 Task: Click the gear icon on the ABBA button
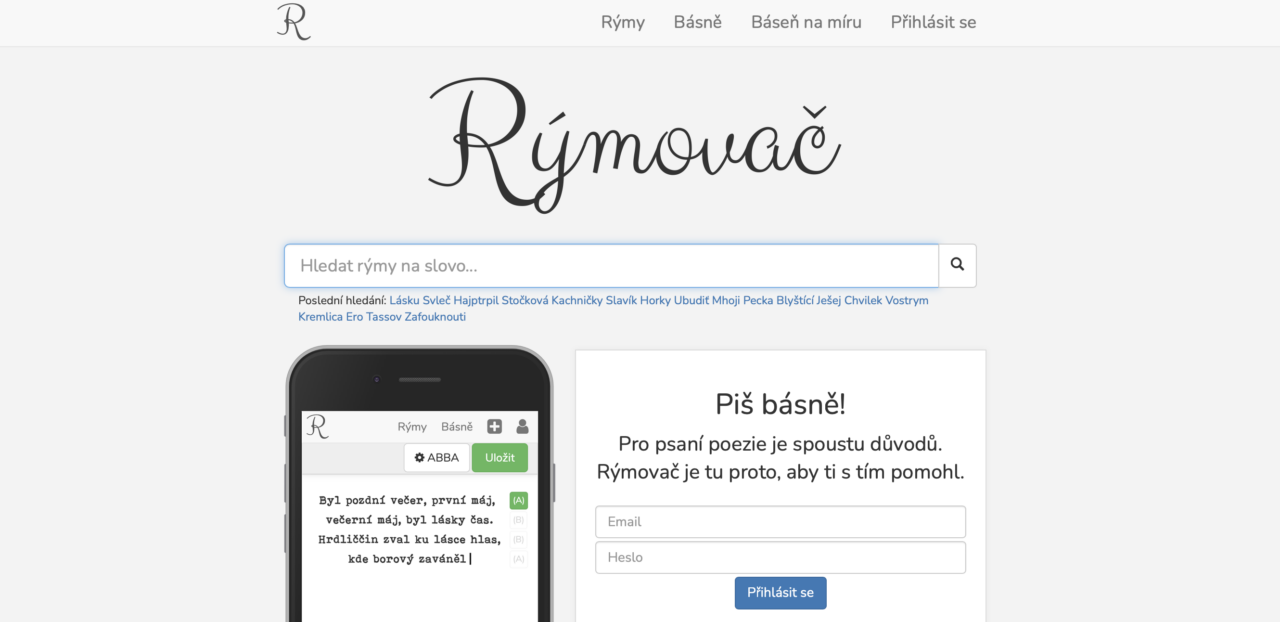[x=419, y=457]
